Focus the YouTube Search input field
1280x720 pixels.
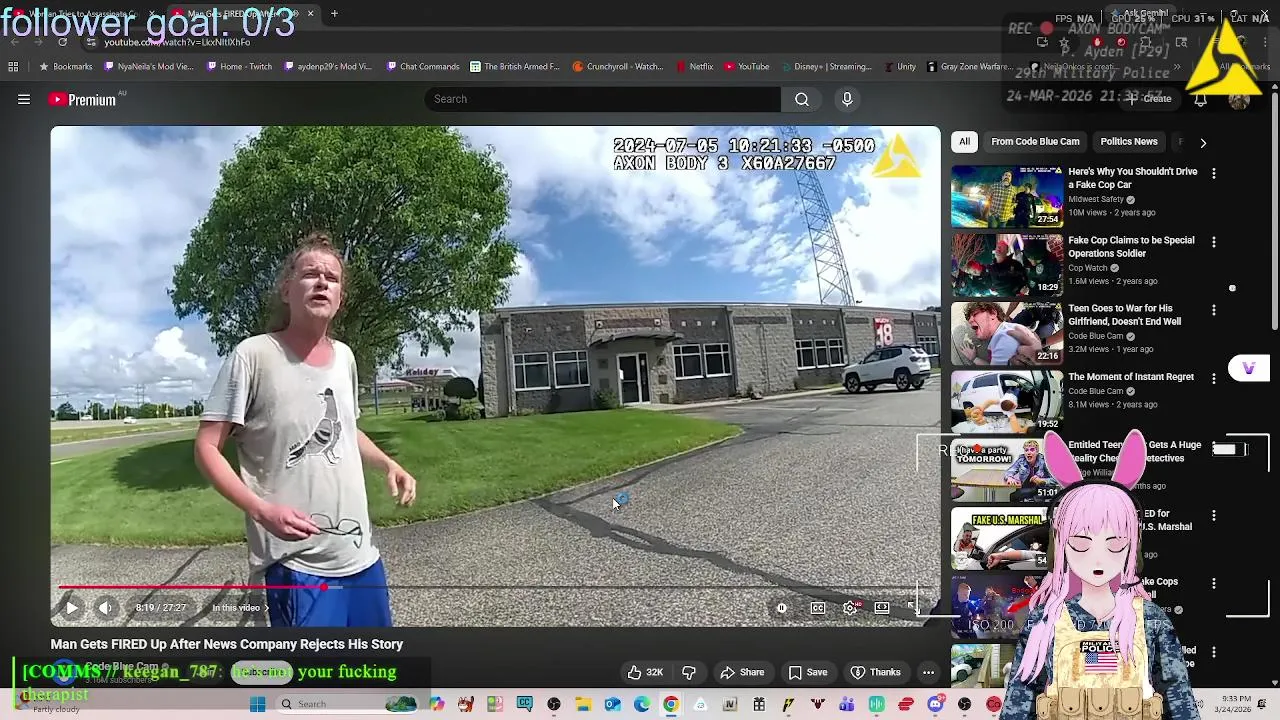coord(603,99)
